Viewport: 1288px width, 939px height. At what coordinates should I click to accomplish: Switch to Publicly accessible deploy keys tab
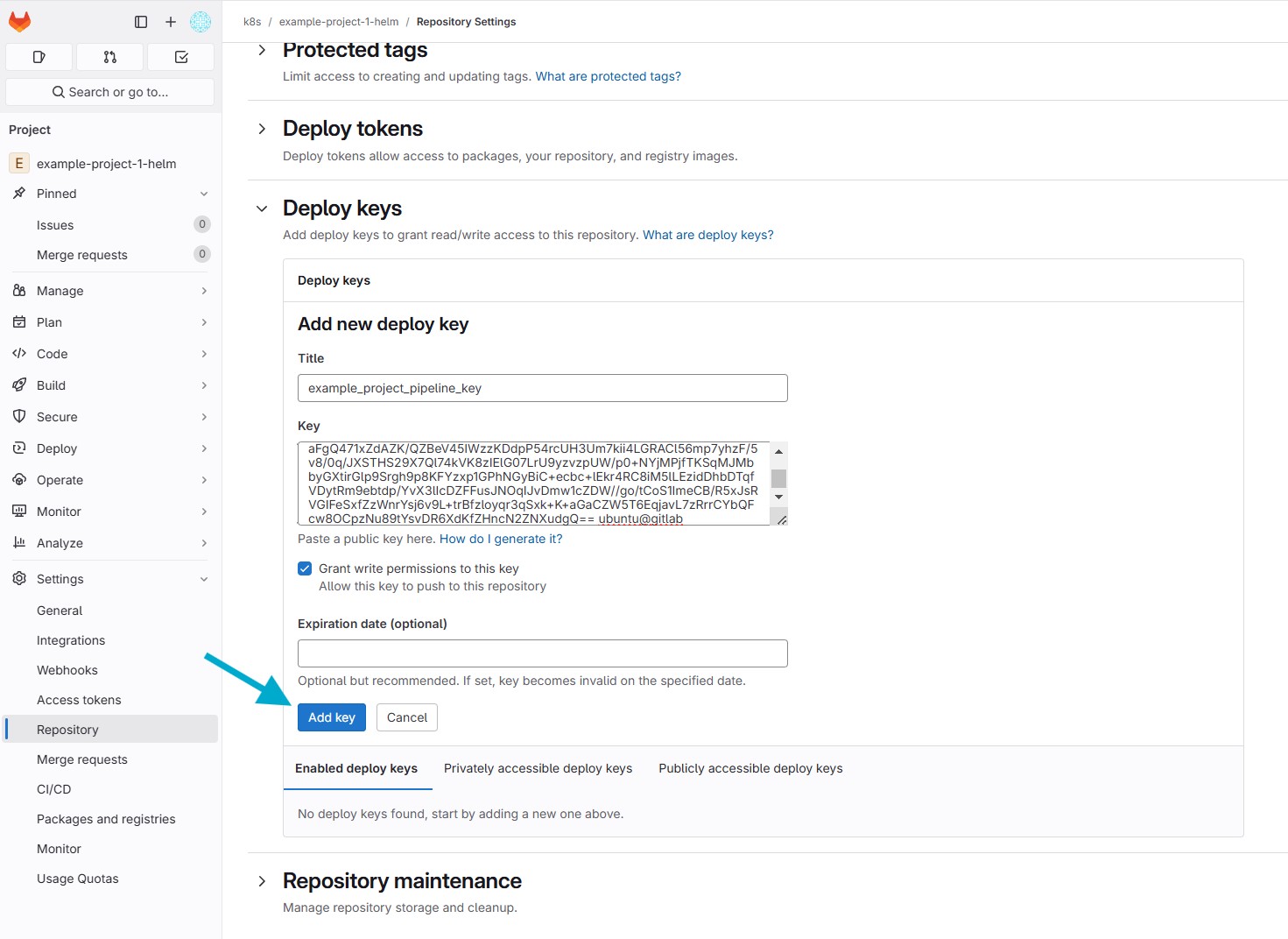tap(750, 768)
